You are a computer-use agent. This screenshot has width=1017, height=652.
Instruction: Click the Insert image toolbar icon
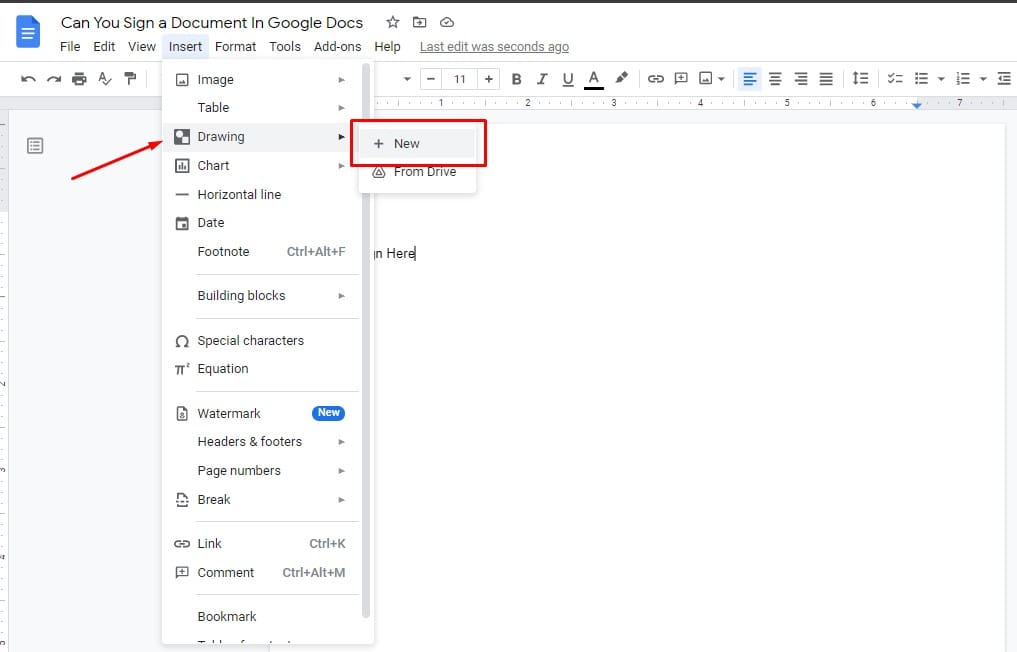(706, 78)
